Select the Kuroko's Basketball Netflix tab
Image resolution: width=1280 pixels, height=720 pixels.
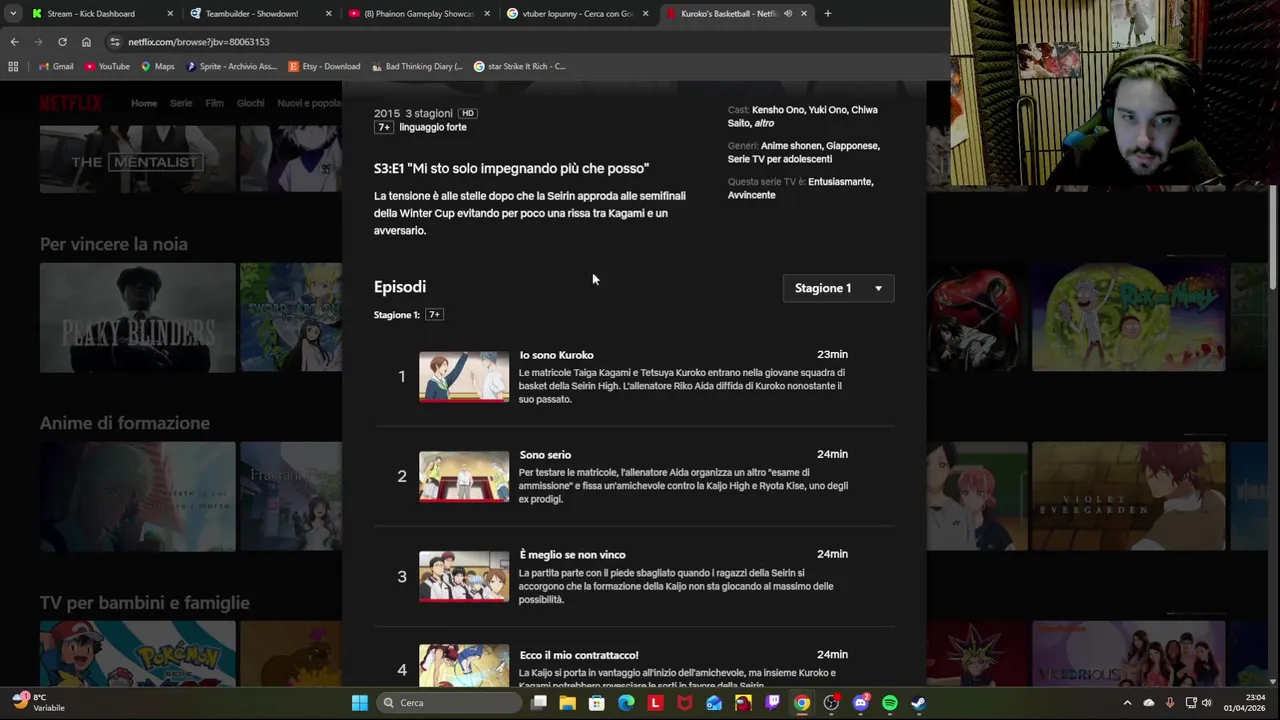point(737,14)
